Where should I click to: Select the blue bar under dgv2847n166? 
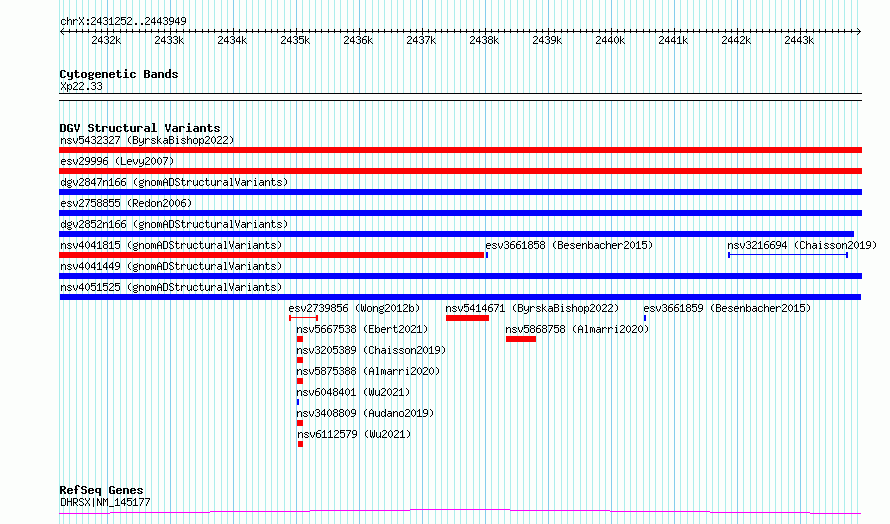coord(460,192)
